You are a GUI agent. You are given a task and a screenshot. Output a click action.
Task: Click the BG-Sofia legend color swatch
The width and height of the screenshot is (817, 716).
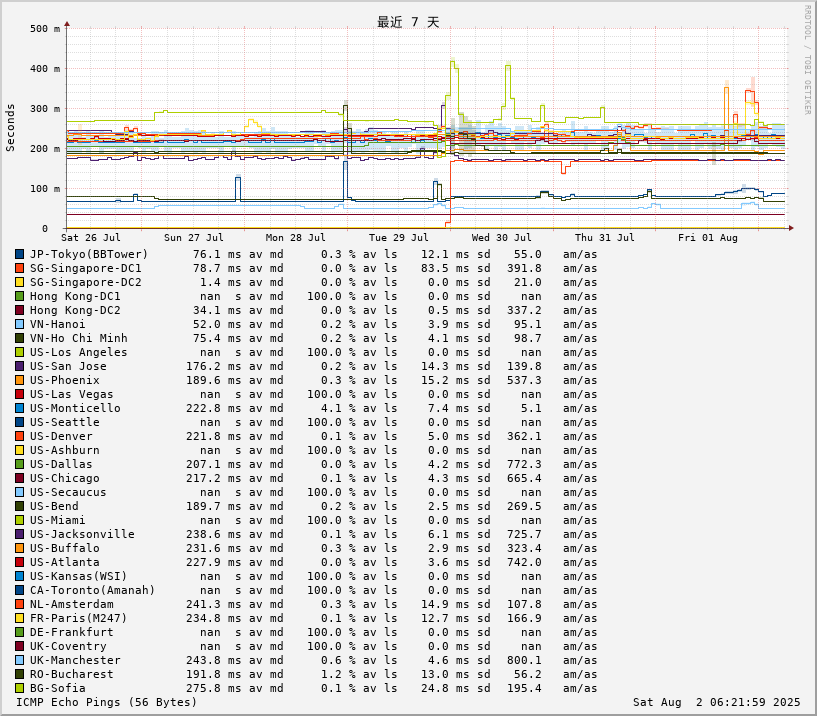[x=19, y=688]
